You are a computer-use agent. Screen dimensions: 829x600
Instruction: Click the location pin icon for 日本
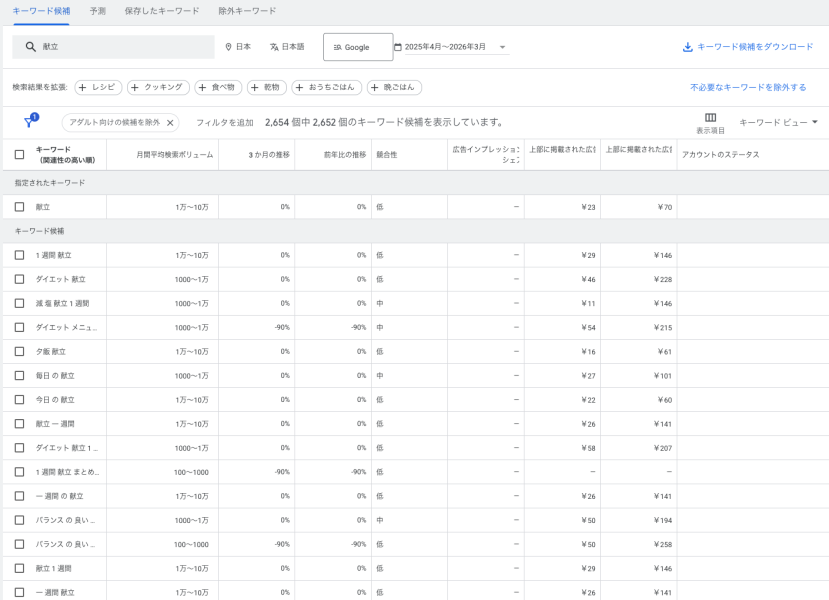tap(228, 47)
